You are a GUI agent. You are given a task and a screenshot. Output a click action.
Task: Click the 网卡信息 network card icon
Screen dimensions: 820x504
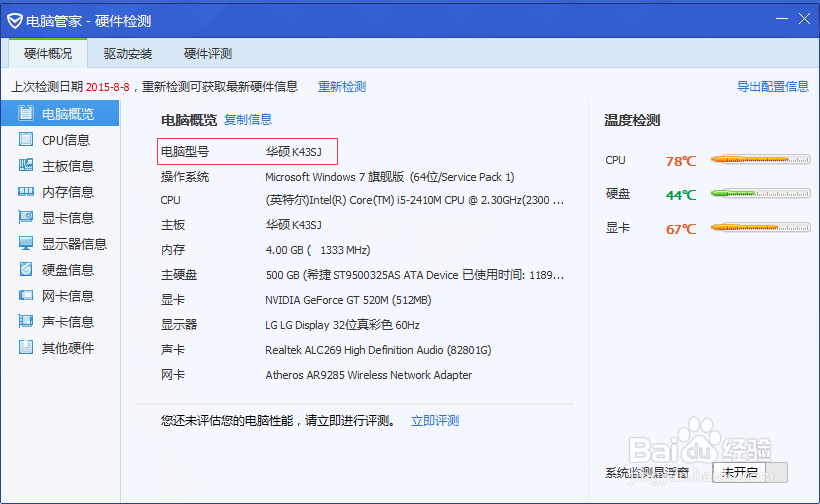point(26,295)
